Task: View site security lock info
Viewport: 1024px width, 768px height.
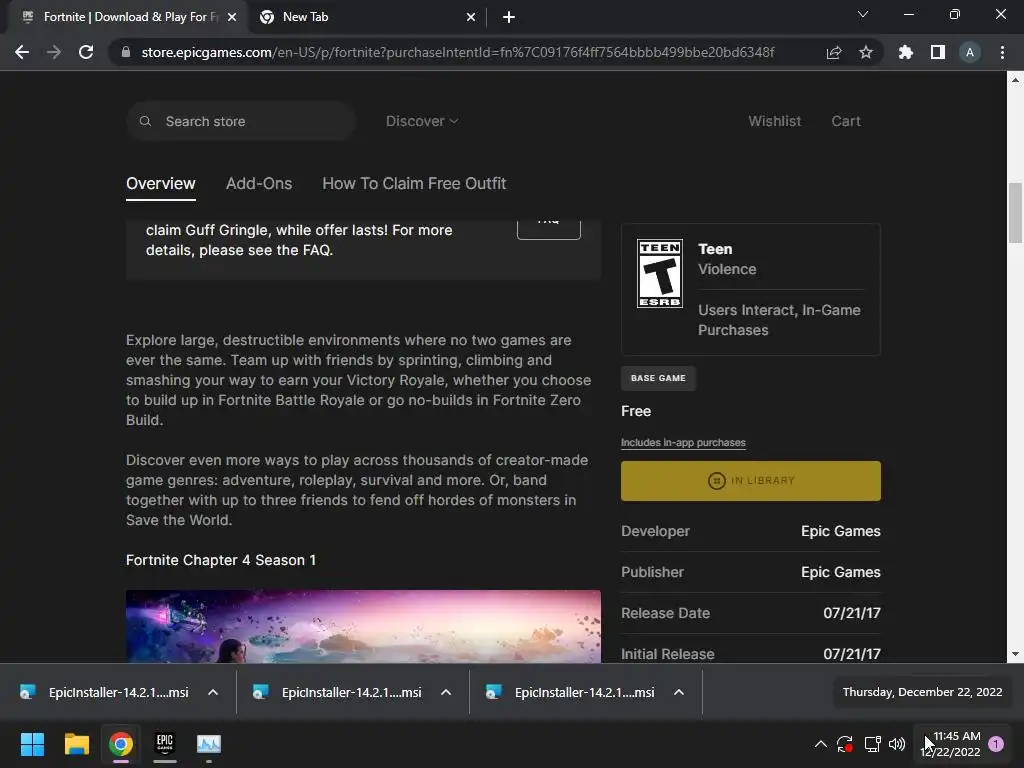Action: (126, 52)
